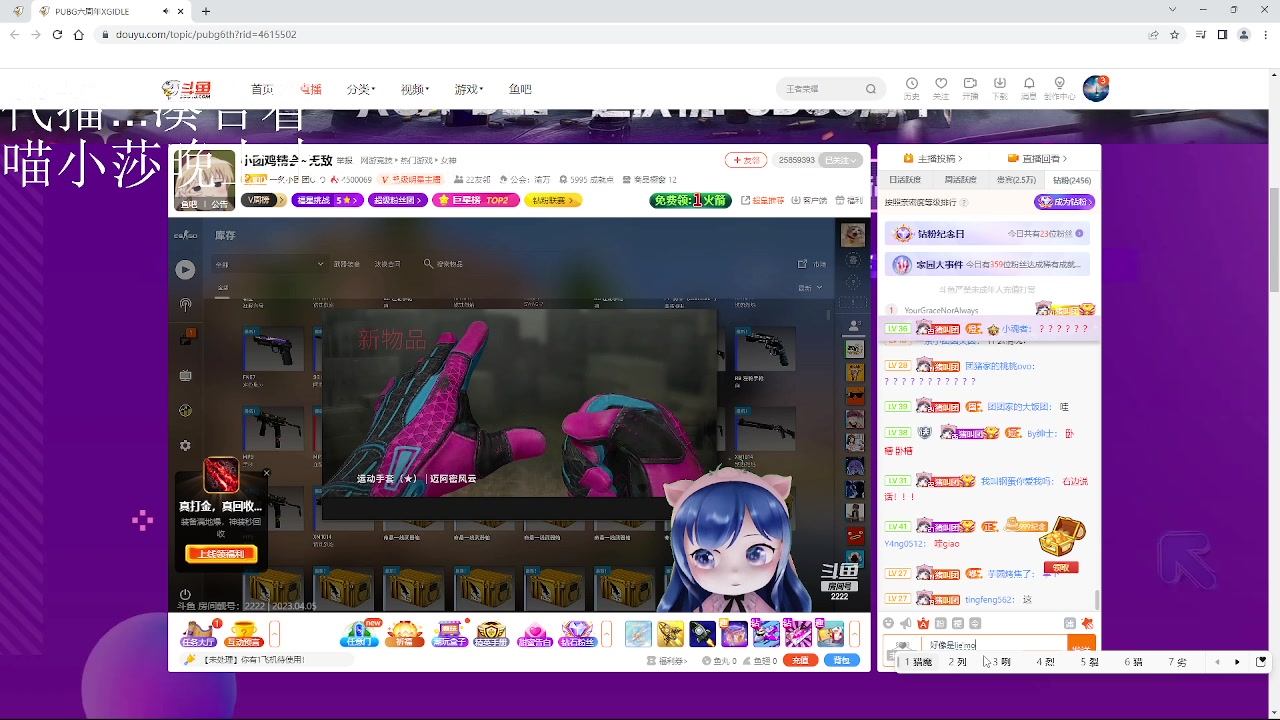Open the sort dropdown below 市场 in inventory
The height and width of the screenshot is (720, 1280).
810,288
